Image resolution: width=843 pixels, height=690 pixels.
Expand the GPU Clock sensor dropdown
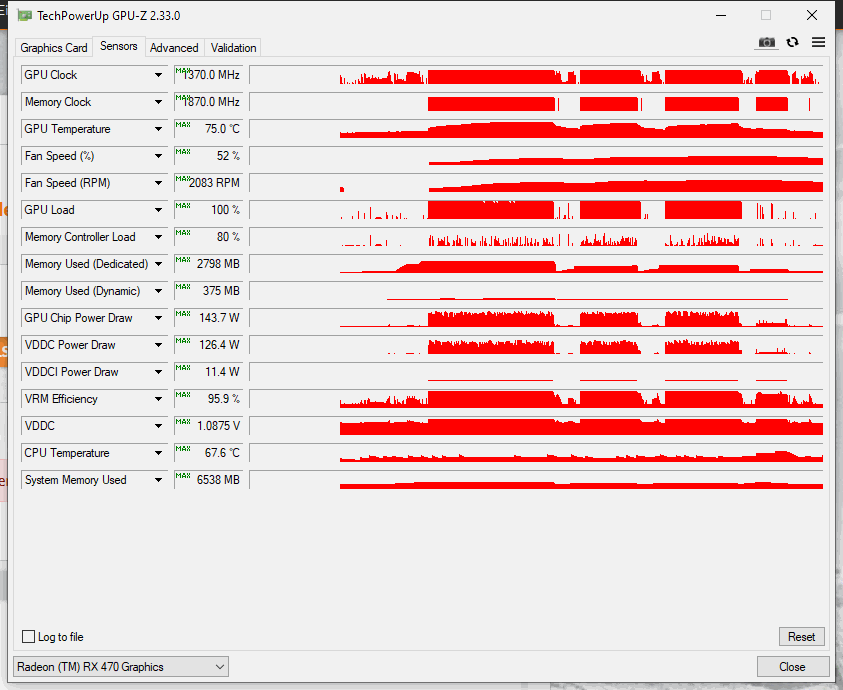(x=158, y=75)
